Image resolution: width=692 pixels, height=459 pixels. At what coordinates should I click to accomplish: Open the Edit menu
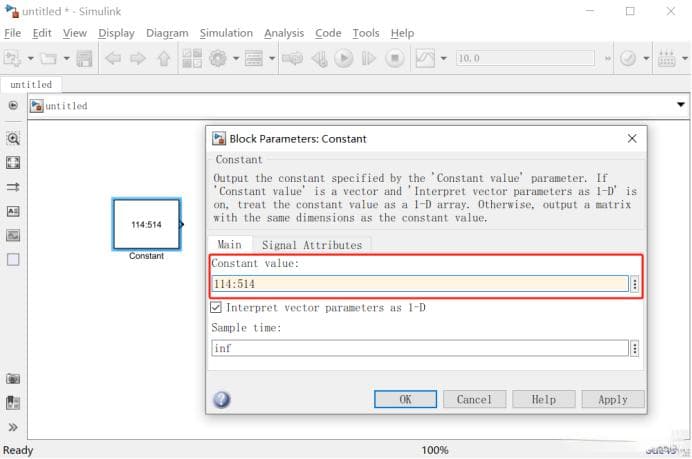pyautogui.click(x=42, y=33)
